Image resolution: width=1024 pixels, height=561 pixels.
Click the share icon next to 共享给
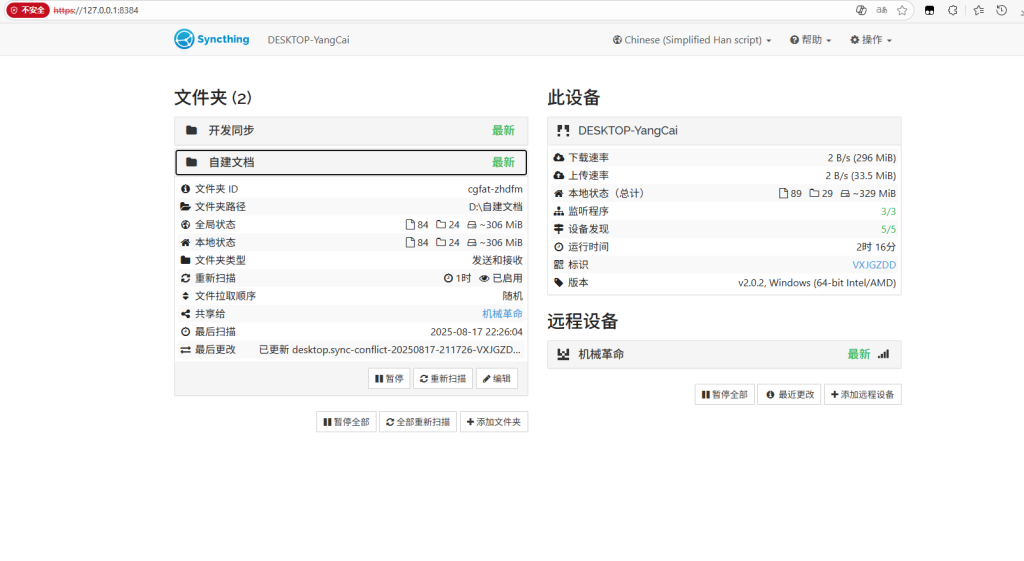click(185, 313)
